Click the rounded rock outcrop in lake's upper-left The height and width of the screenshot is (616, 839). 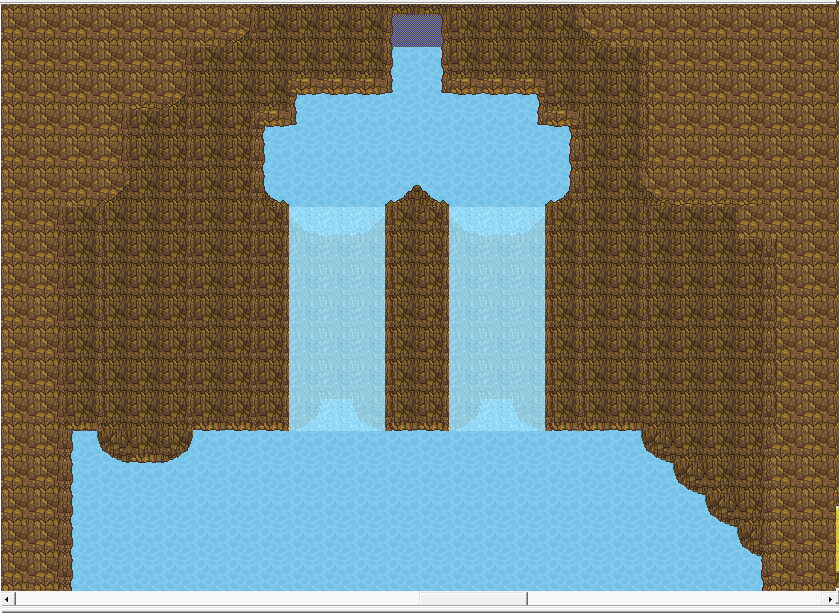tap(145, 444)
